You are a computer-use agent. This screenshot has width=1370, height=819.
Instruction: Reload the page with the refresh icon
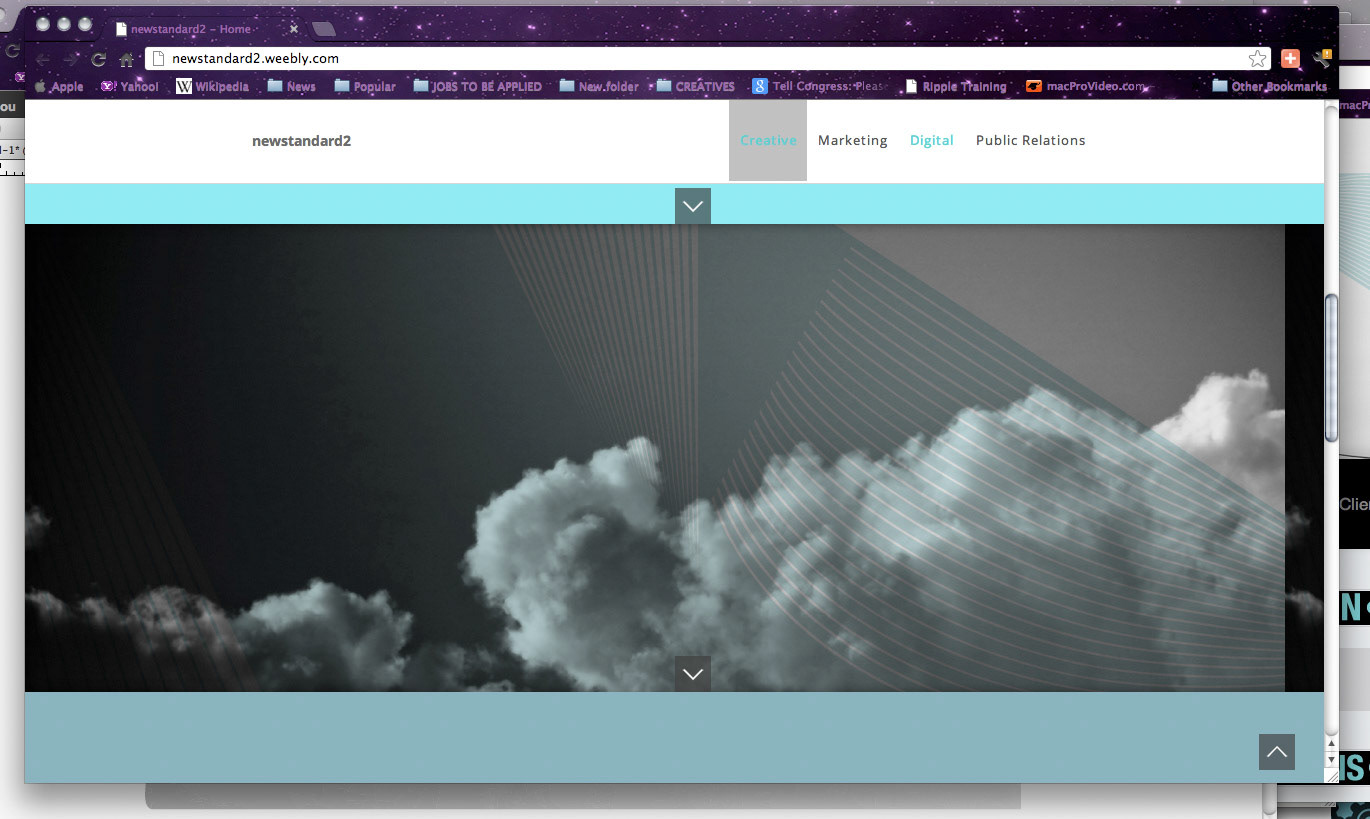tap(98, 59)
